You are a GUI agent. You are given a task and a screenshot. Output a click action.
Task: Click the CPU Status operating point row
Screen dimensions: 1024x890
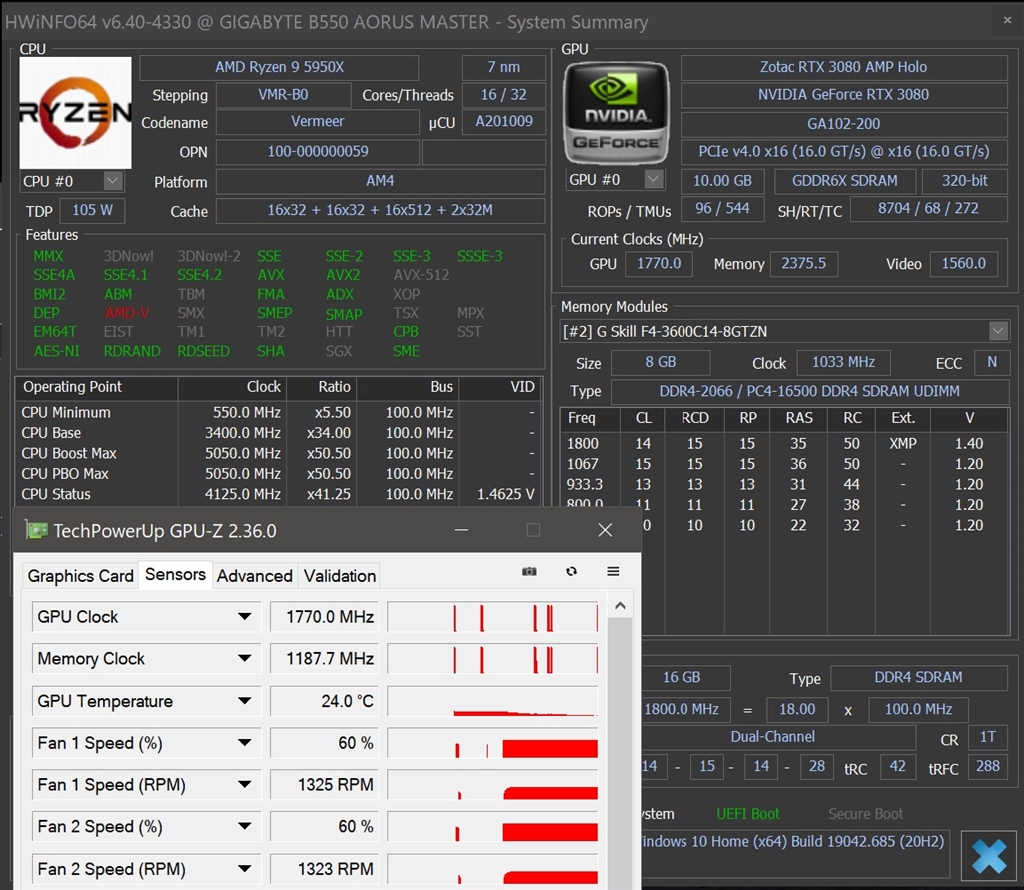279,494
